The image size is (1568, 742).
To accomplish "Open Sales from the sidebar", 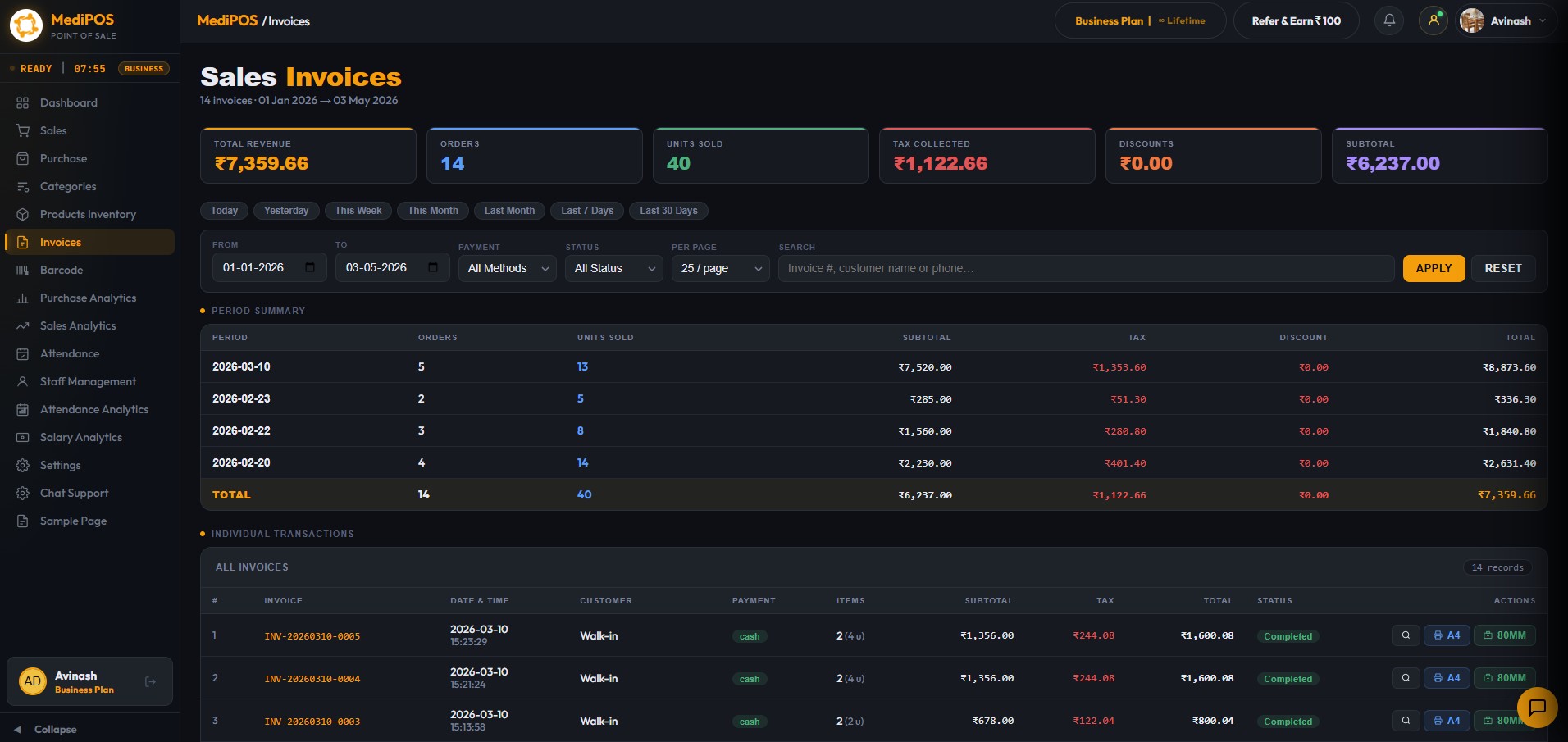I will click(x=90, y=130).
